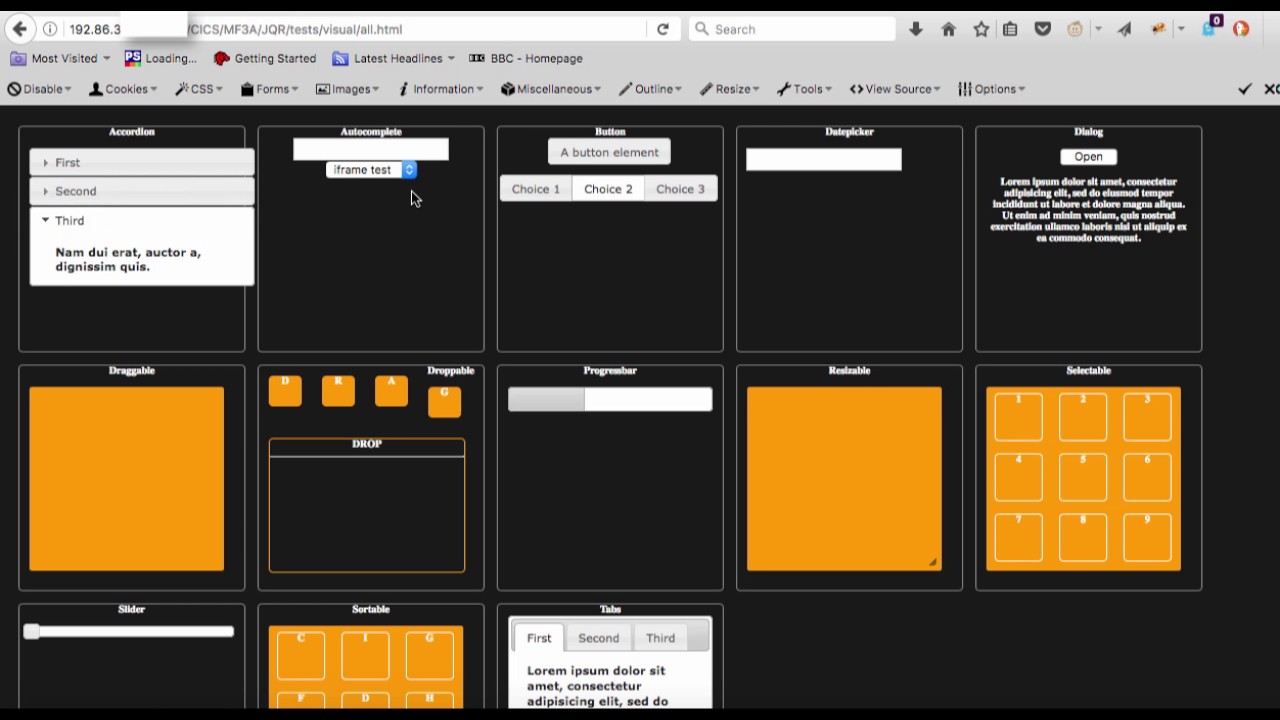Open the Tools dropdown menu
The height and width of the screenshot is (720, 1280).
click(x=804, y=89)
